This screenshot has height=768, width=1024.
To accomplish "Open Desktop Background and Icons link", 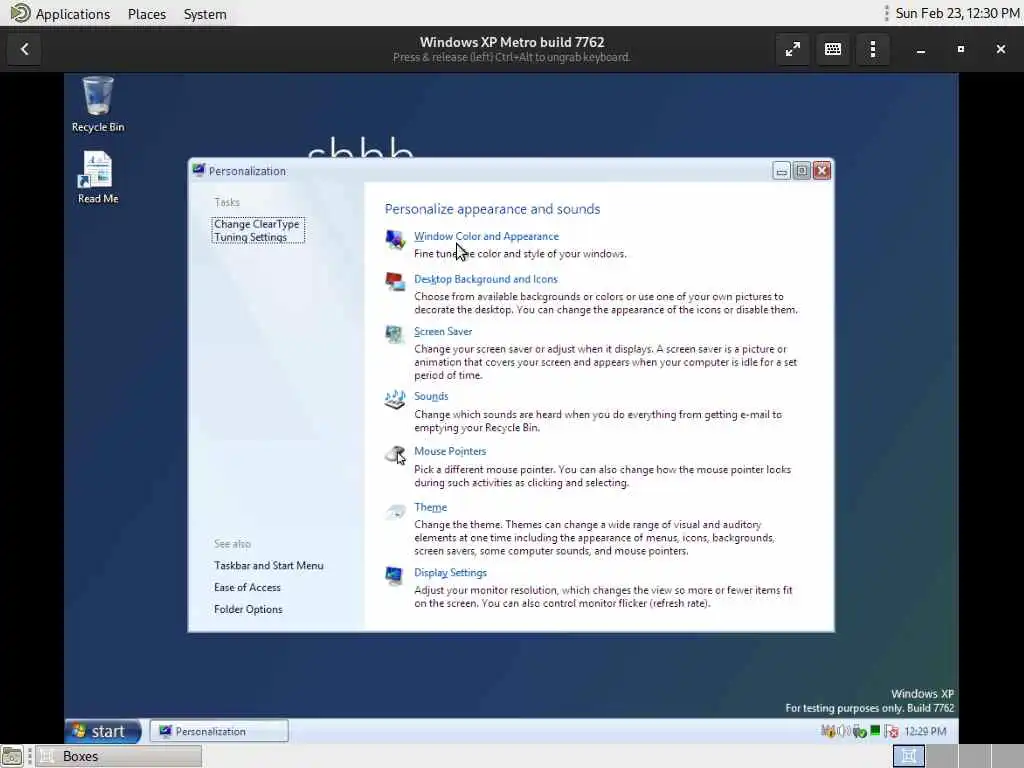I will point(486,279).
